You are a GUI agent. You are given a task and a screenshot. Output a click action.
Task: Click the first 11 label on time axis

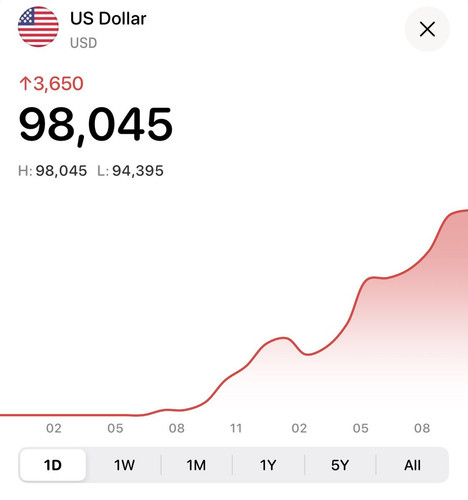[236, 428]
